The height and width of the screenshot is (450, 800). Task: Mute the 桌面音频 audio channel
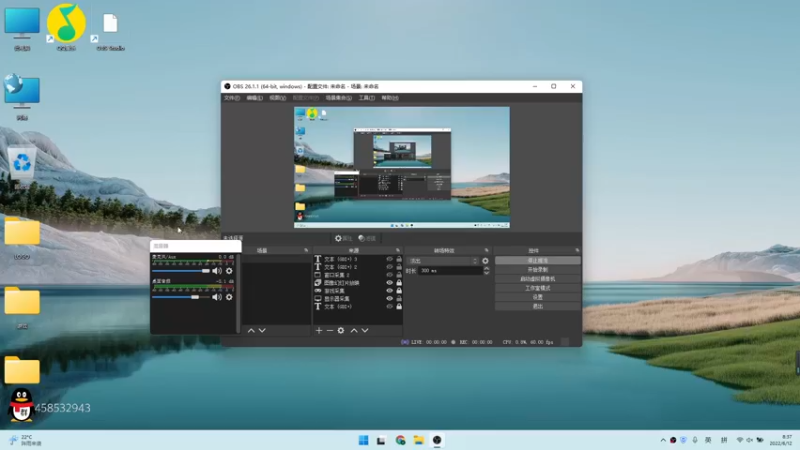[x=217, y=297]
